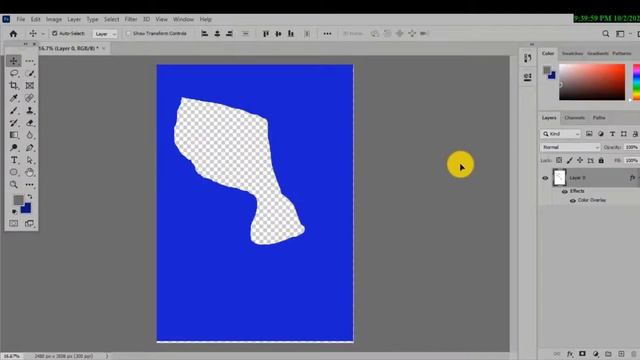Select the Gradient tool
Viewport: 640px width, 360px height.
pos(13,135)
